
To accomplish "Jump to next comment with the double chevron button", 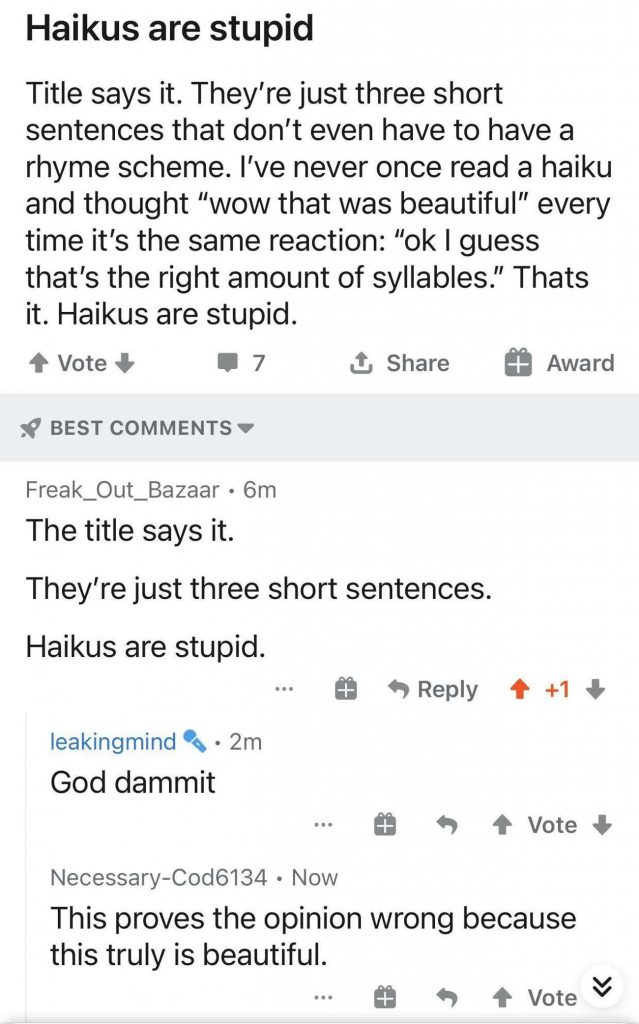I will click(x=602, y=986).
